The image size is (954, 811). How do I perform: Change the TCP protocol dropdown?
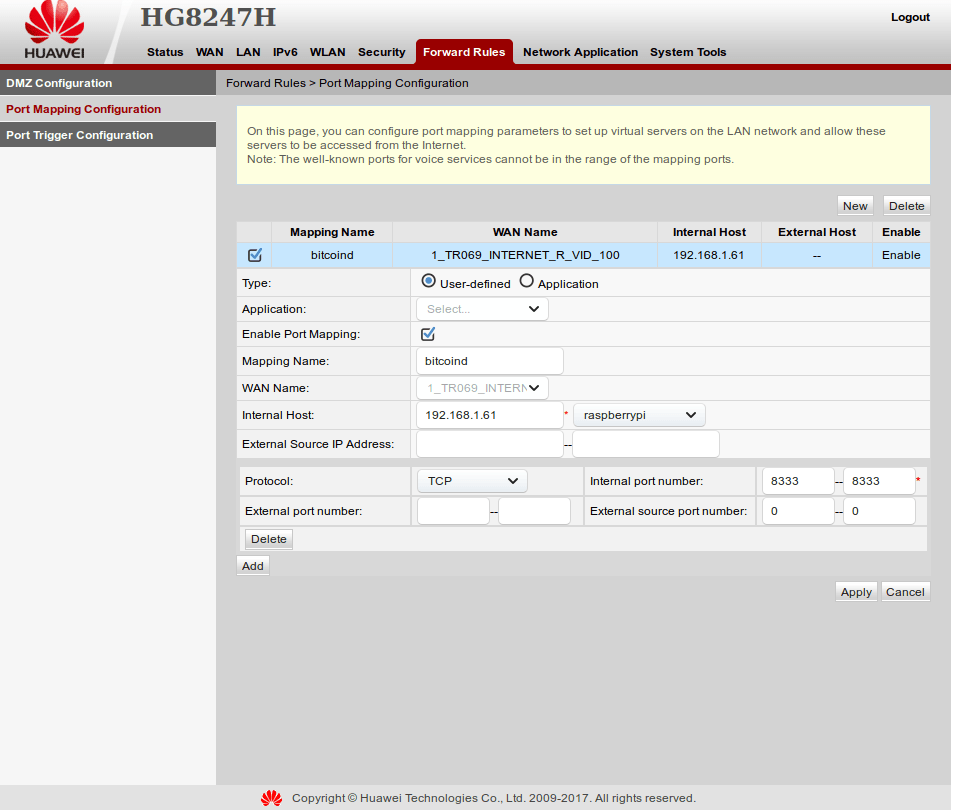(x=471, y=481)
